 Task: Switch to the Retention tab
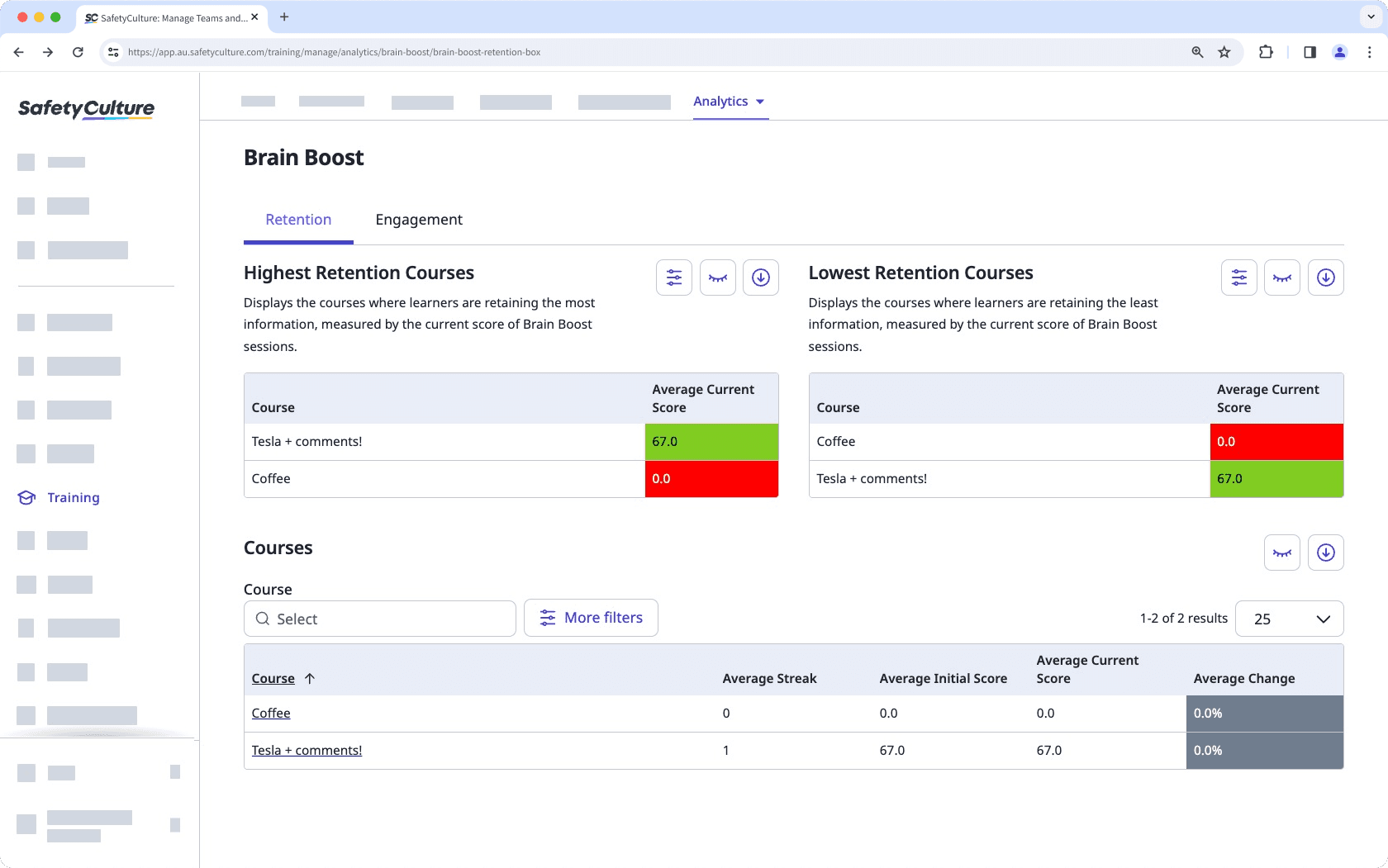tap(297, 220)
